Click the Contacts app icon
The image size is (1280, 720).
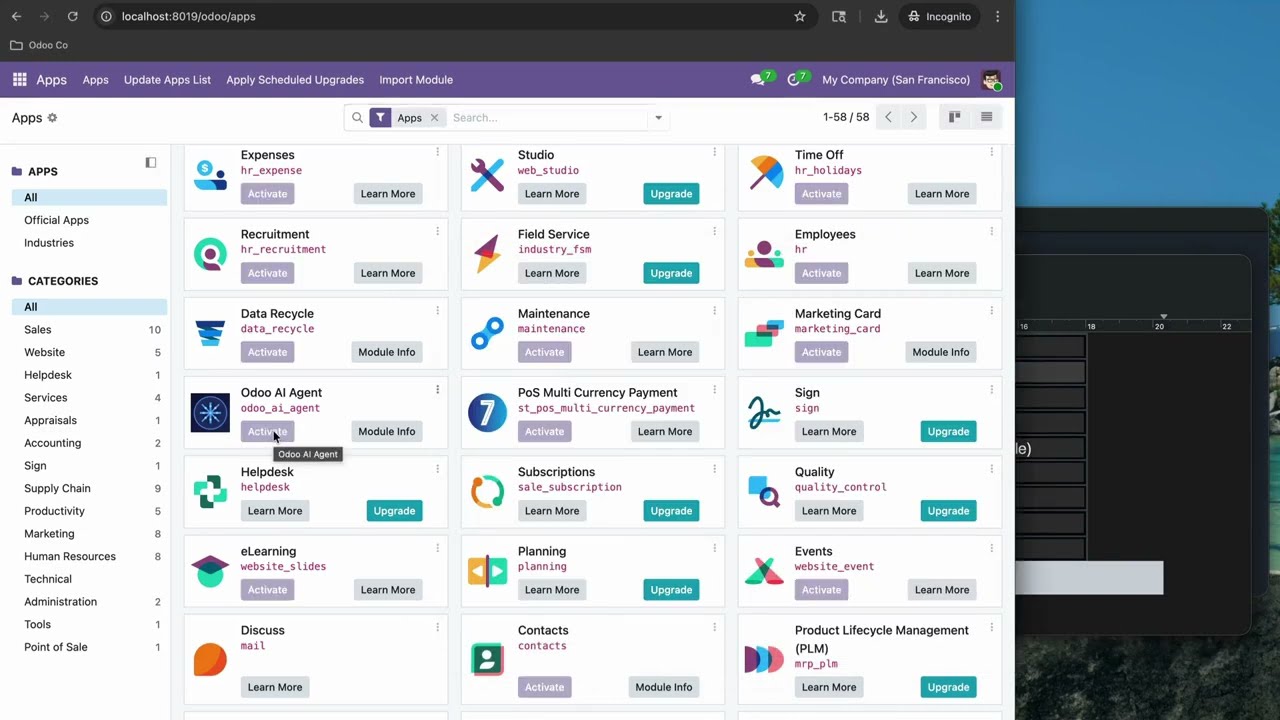pyautogui.click(x=487, y=658)
